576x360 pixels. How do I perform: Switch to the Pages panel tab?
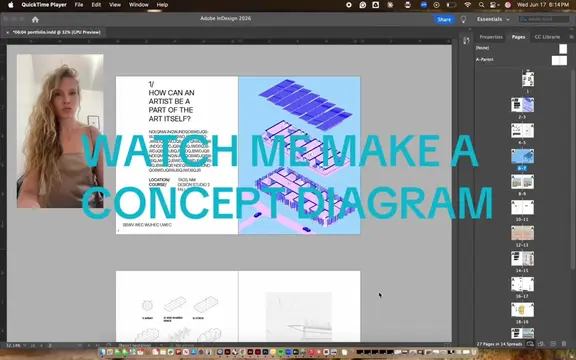coord(518,37)
